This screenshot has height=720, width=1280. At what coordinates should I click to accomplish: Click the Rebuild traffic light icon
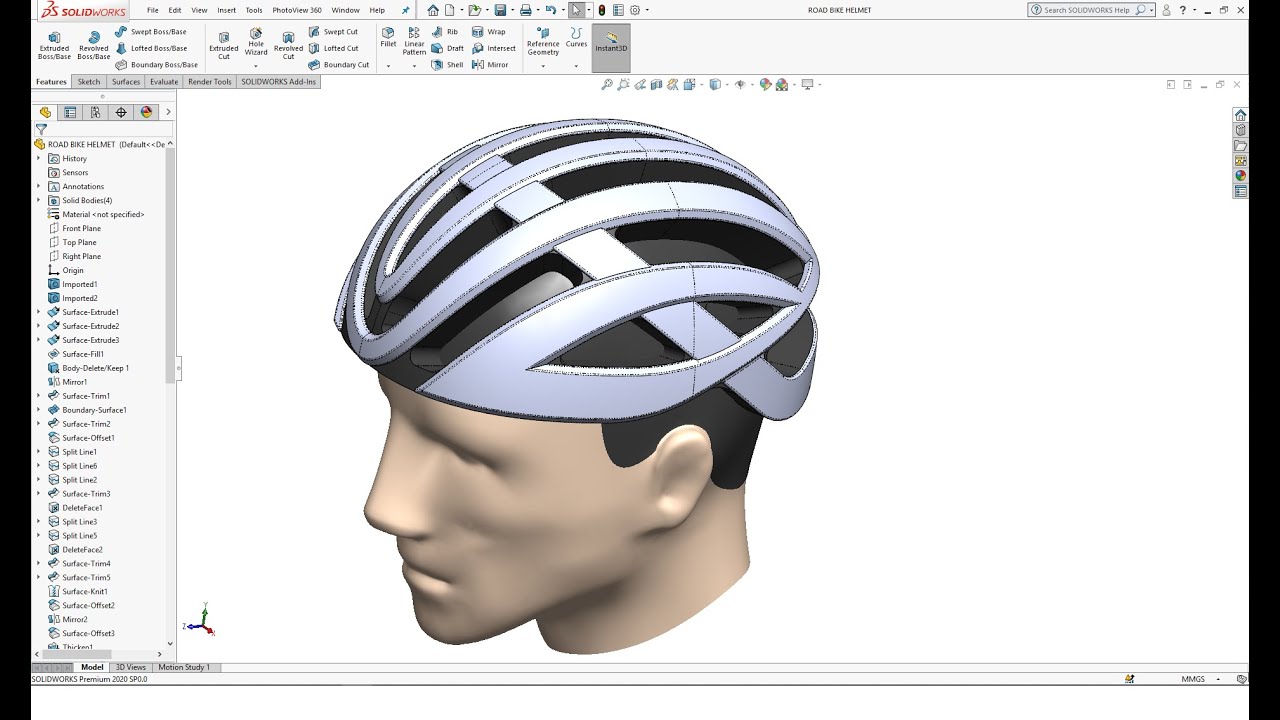[601, 10]
